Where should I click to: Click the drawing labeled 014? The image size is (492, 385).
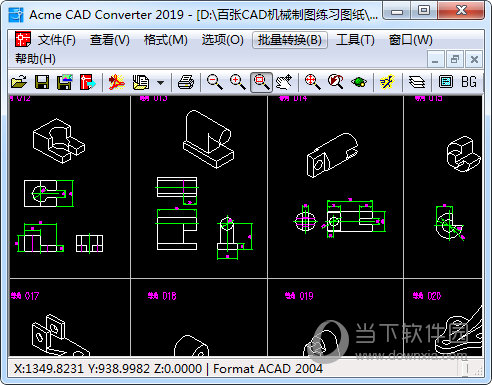click(335, 187)
